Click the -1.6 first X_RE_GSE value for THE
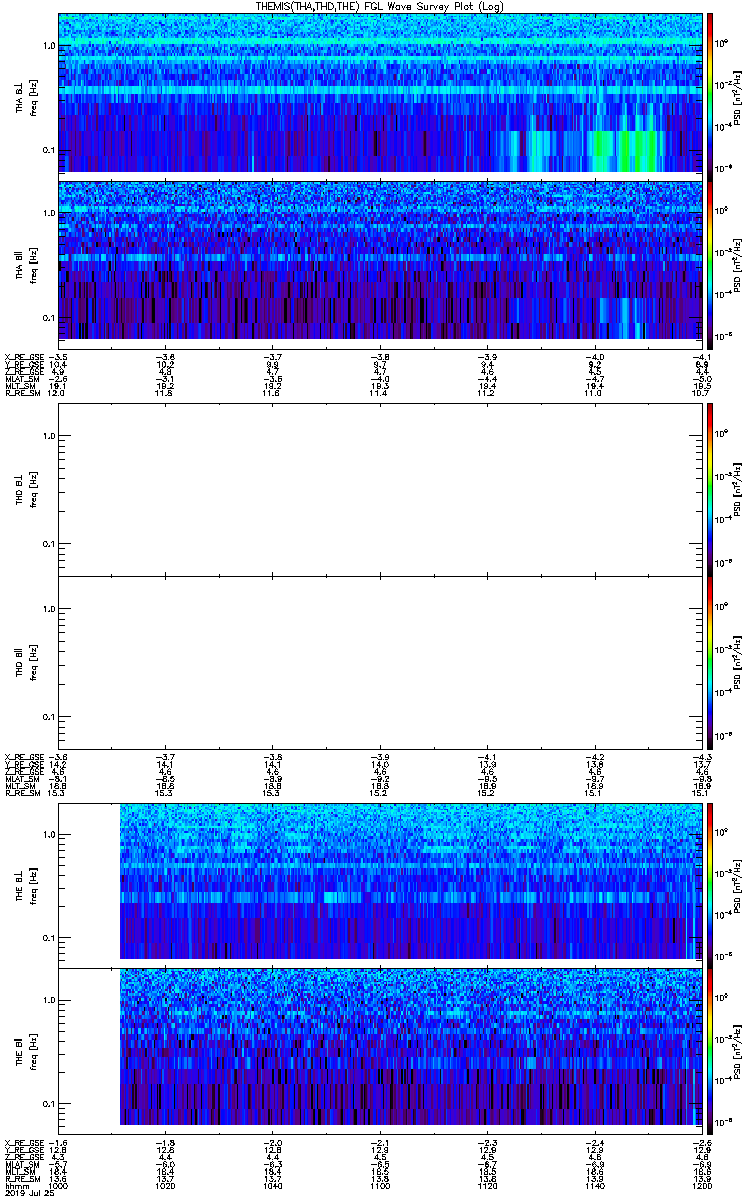Viewport: 750px width, 1200px height. [59, 1142]
